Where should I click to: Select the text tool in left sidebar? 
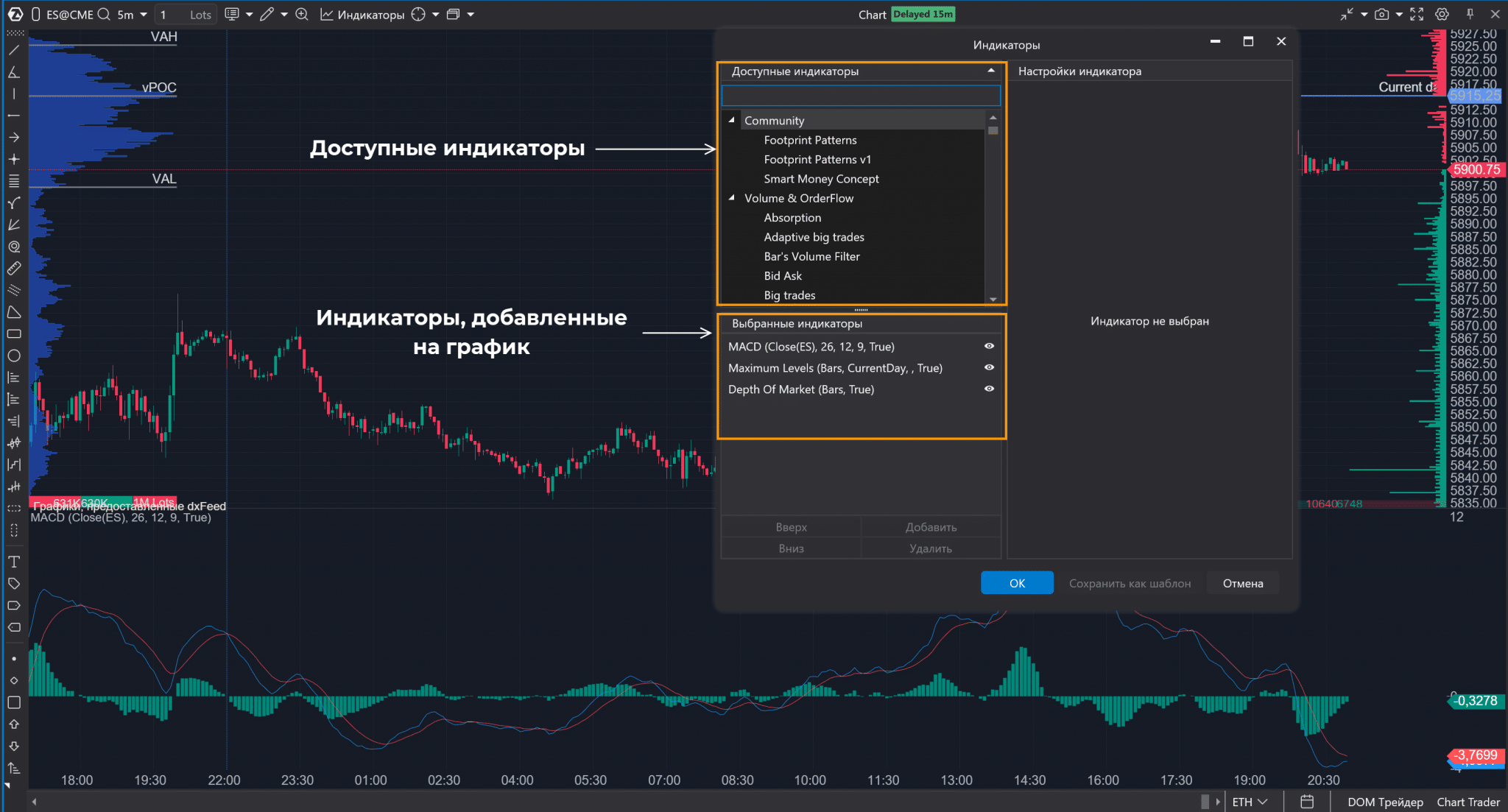14,562
